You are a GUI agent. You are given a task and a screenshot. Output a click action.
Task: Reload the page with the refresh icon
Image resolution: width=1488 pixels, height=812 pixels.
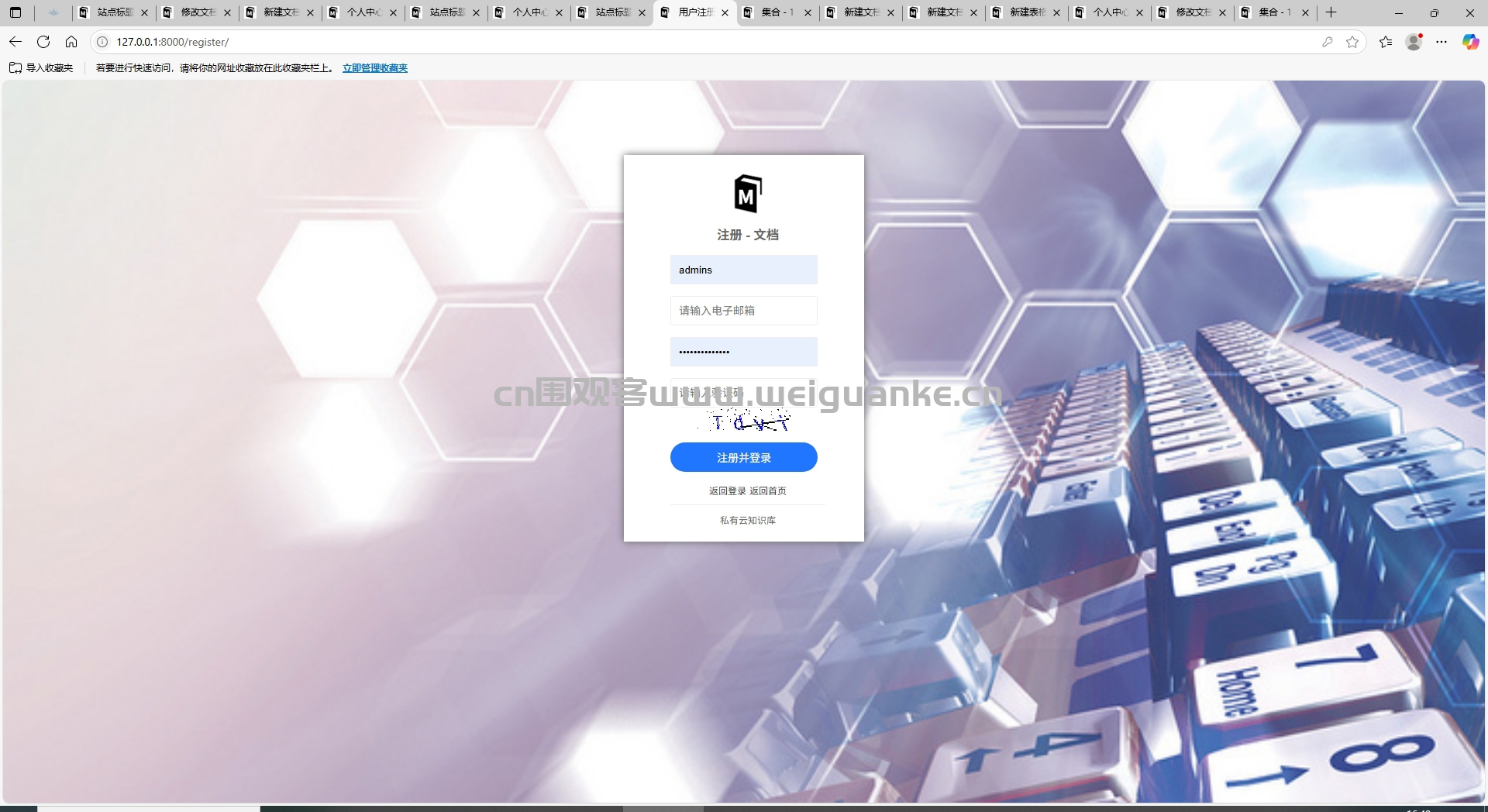(x=43, y=42)
